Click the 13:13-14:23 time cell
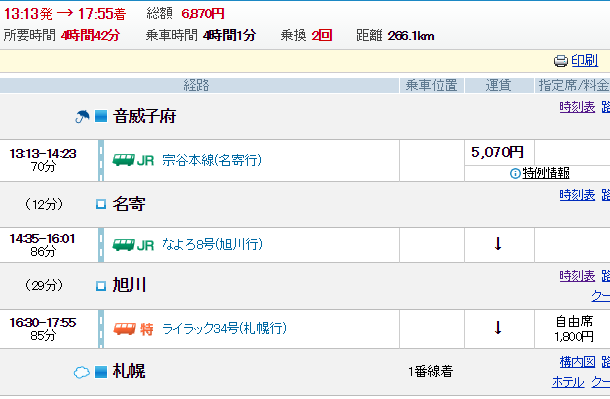The height and width of the screenshot is (399, 610). 43,160
